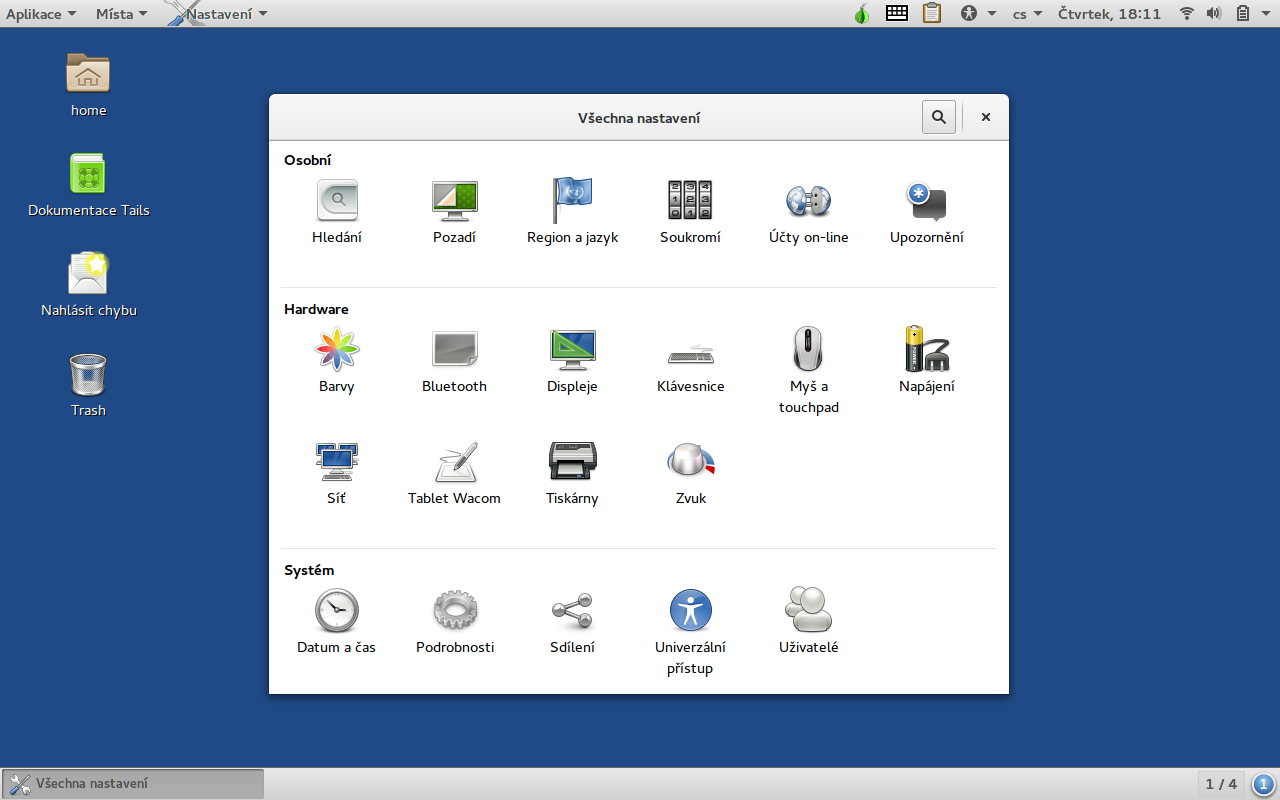Click the blue notification counter in bottom panel
Viewport: 1280px width, 800px height.
pyautogui.click(x=1264, y=784)
